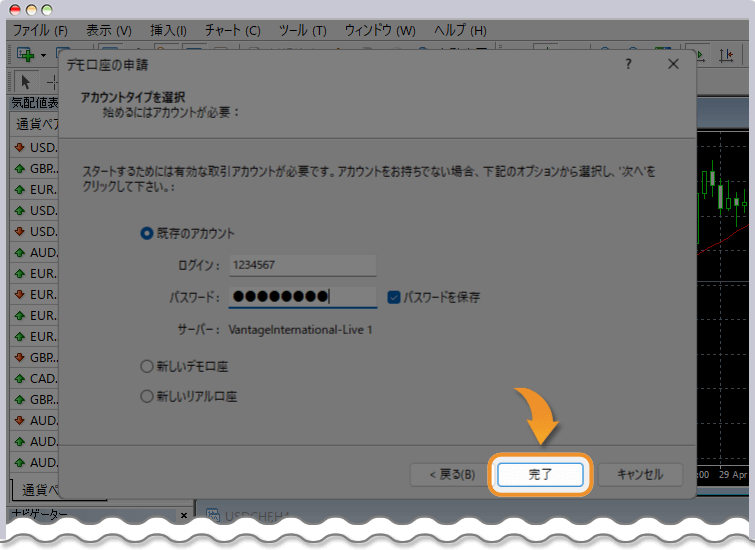Click the ログイン field with 1234567
Image resolution: width=755 pixels, height=550 pixels.
[303, 265]
